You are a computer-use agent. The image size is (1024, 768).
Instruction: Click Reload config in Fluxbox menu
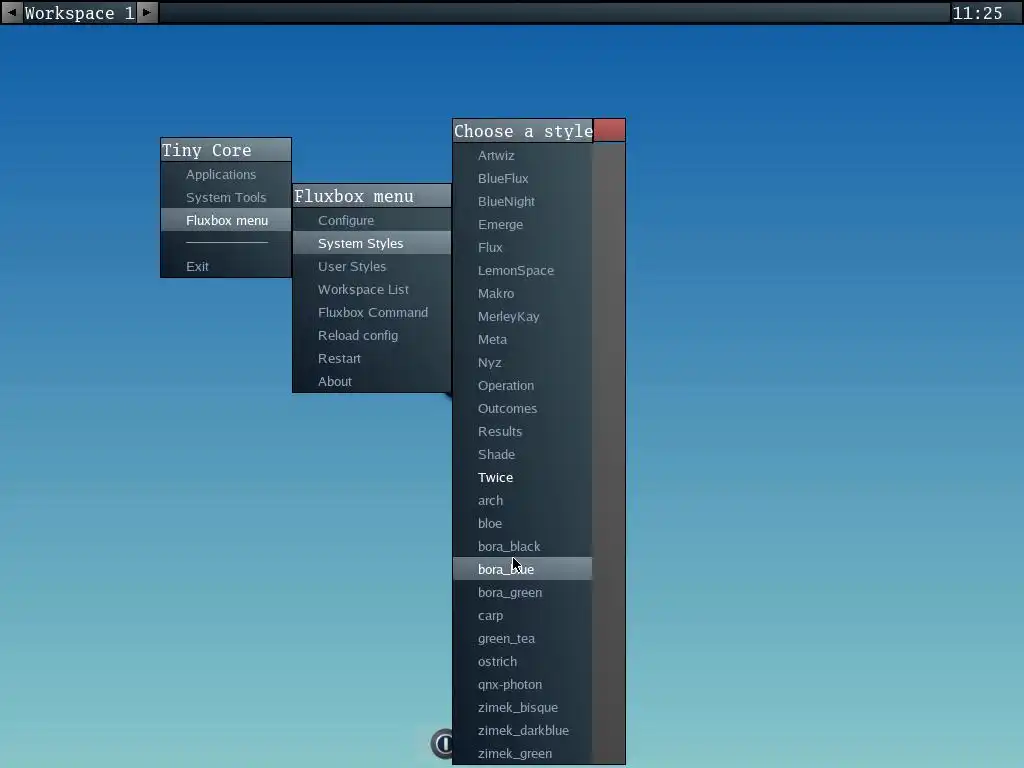372,335
